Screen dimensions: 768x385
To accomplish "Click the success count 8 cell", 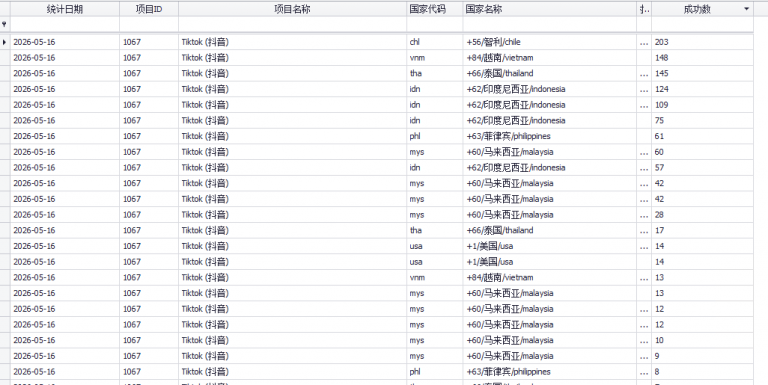I will click(x=702, y=371).
